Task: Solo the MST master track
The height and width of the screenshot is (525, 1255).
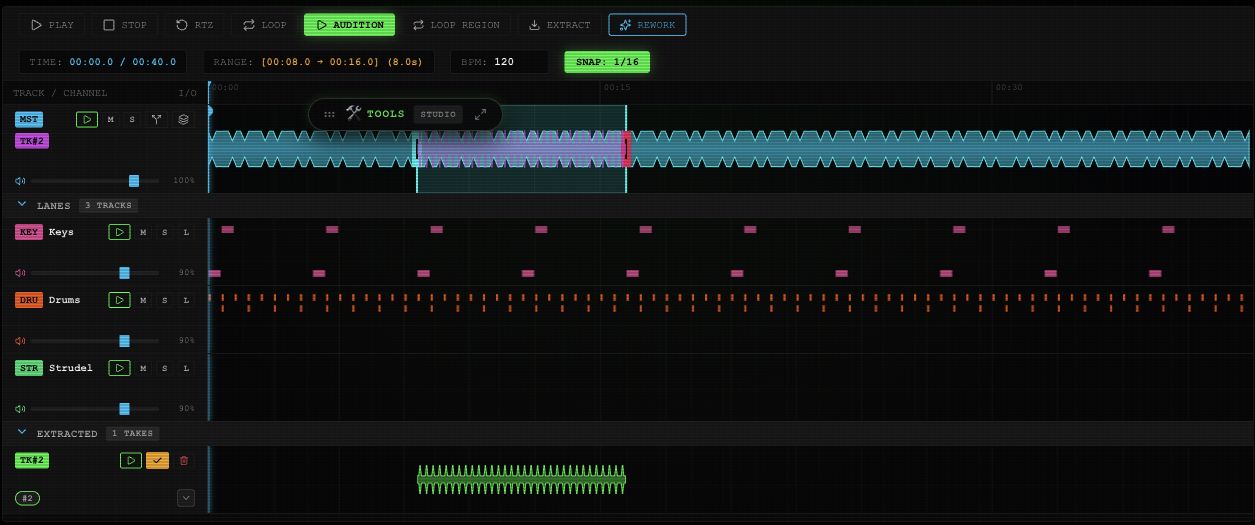Action: coord(132,119)
